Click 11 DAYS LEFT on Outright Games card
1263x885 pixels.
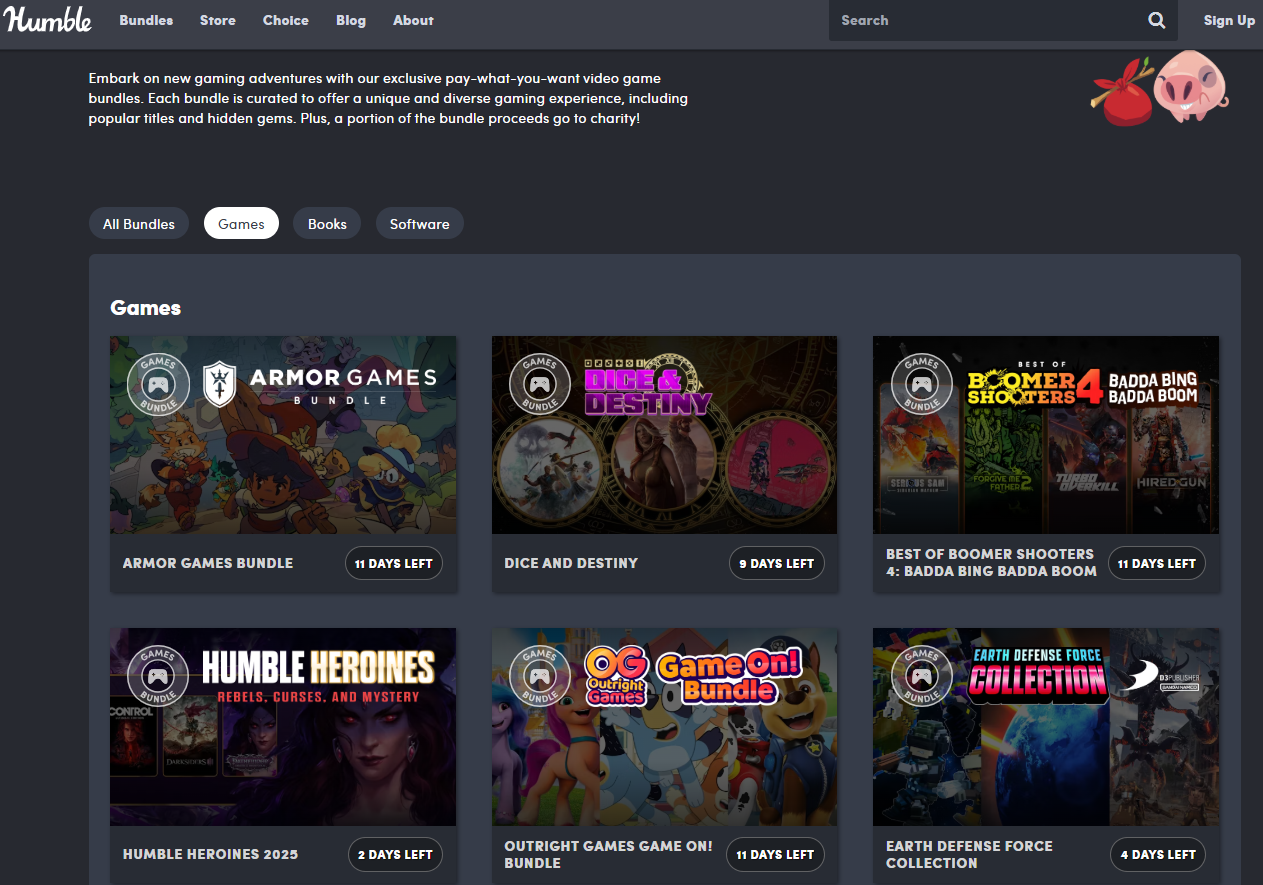tap(776, 855)
